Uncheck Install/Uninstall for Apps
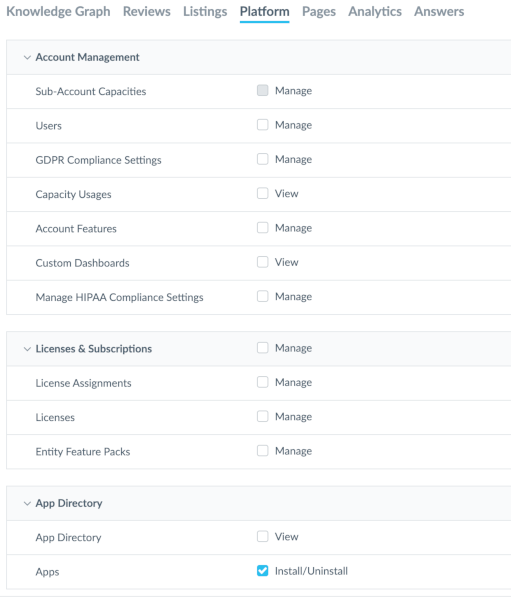The height and width of the screenshot is (598, 511). coord(262,571)
